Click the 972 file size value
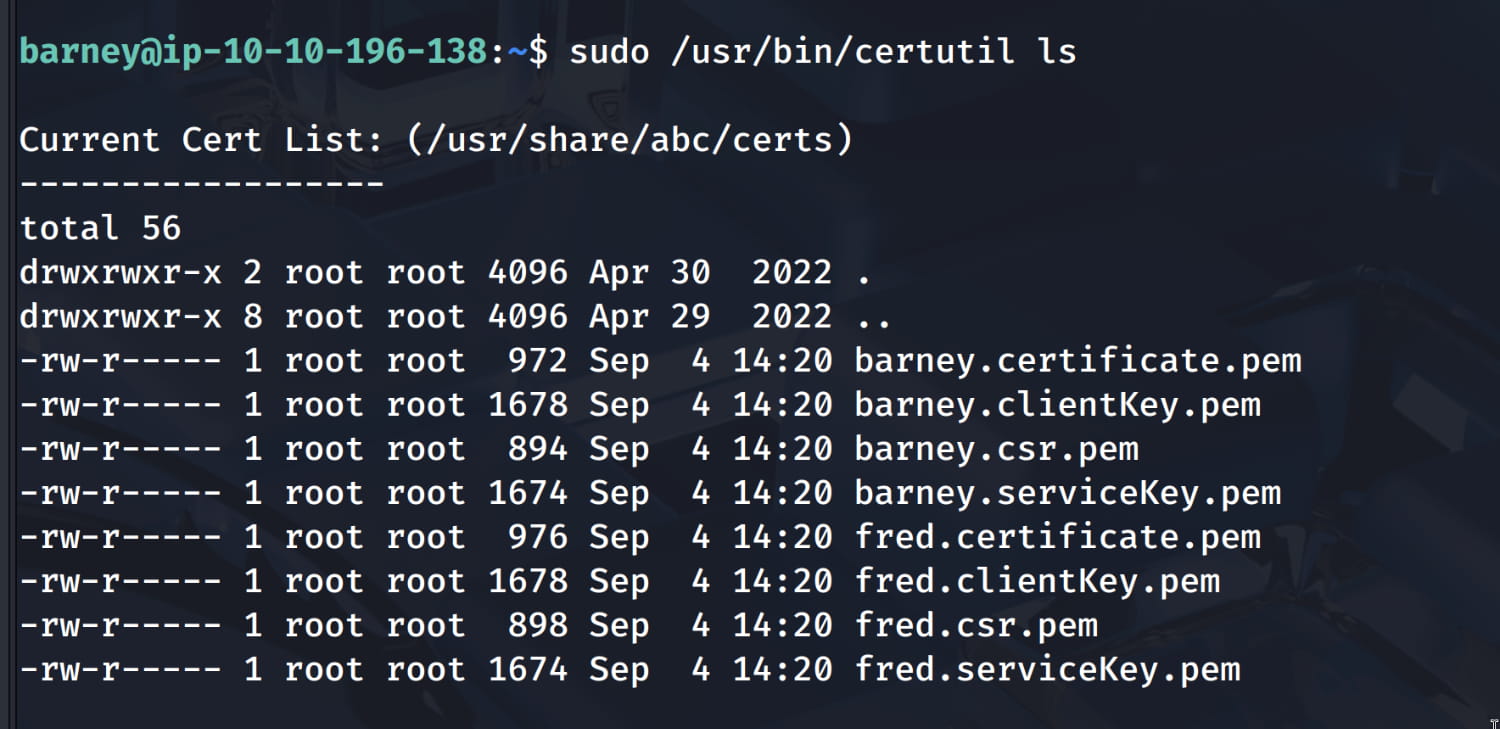This screenshot has width=1500, height=729. click(x=537, y=361)
